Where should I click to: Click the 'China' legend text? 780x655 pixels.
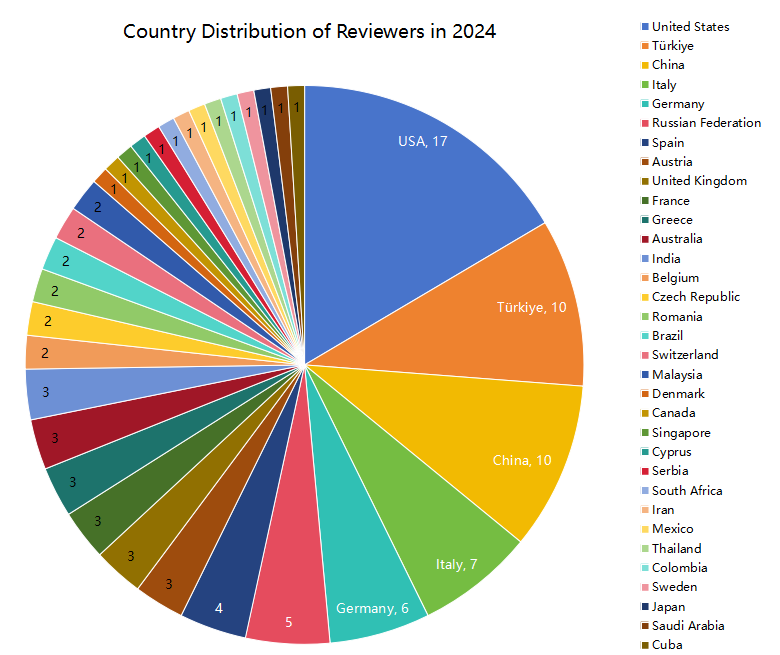coord(668,65)
